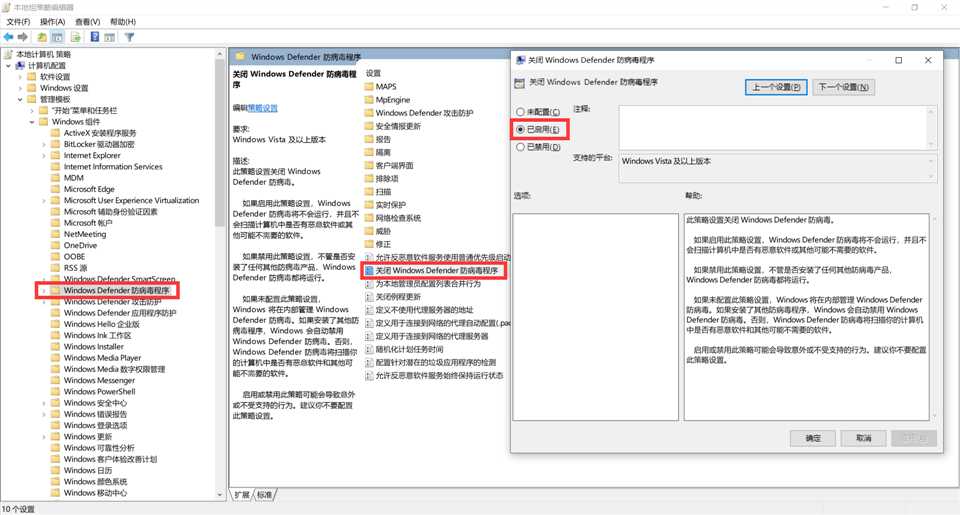
Task: Open the 文件(F) menu
Action: [x=18, y=21]
